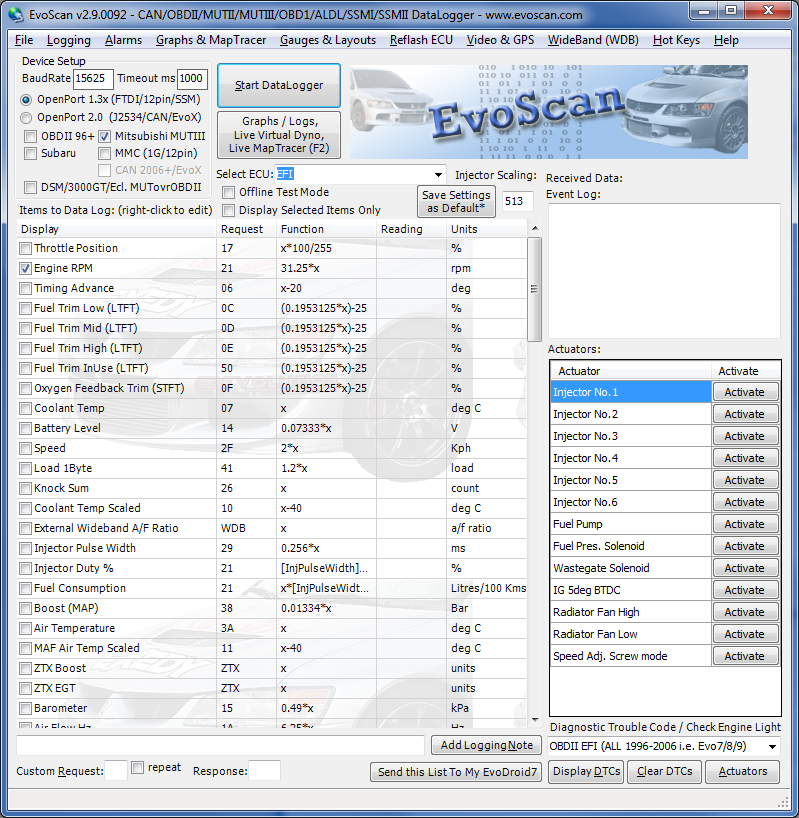Activate the Radiator Fan High actuator
Viewport: 799px width, 818px height.
(745, 612)
